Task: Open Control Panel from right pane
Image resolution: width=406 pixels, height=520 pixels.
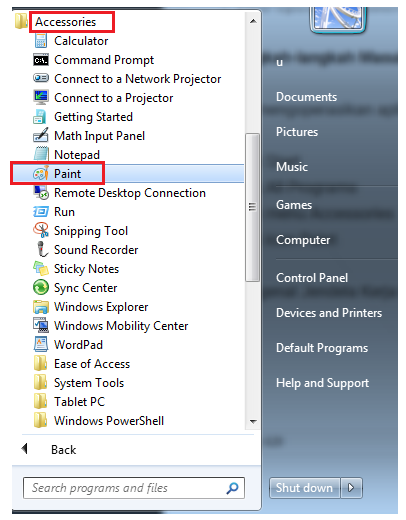Action: click(x=312, y=278)
